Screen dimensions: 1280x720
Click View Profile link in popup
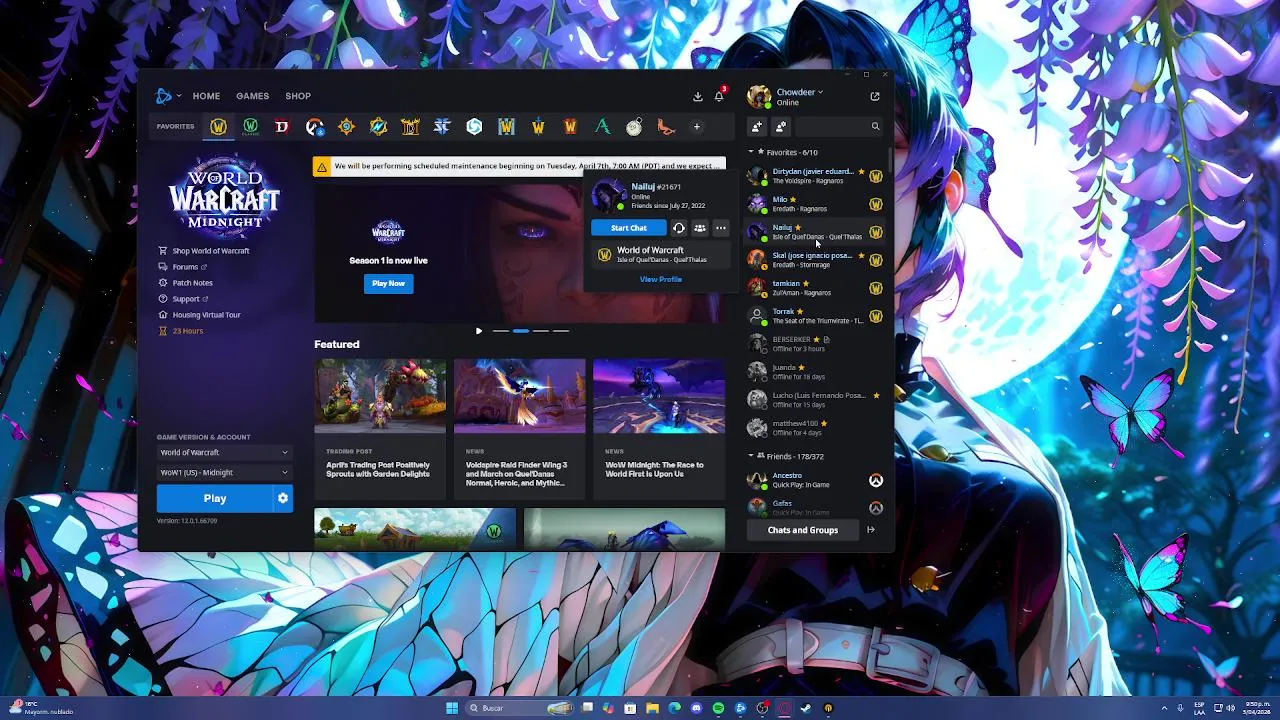tap(661, 279)
